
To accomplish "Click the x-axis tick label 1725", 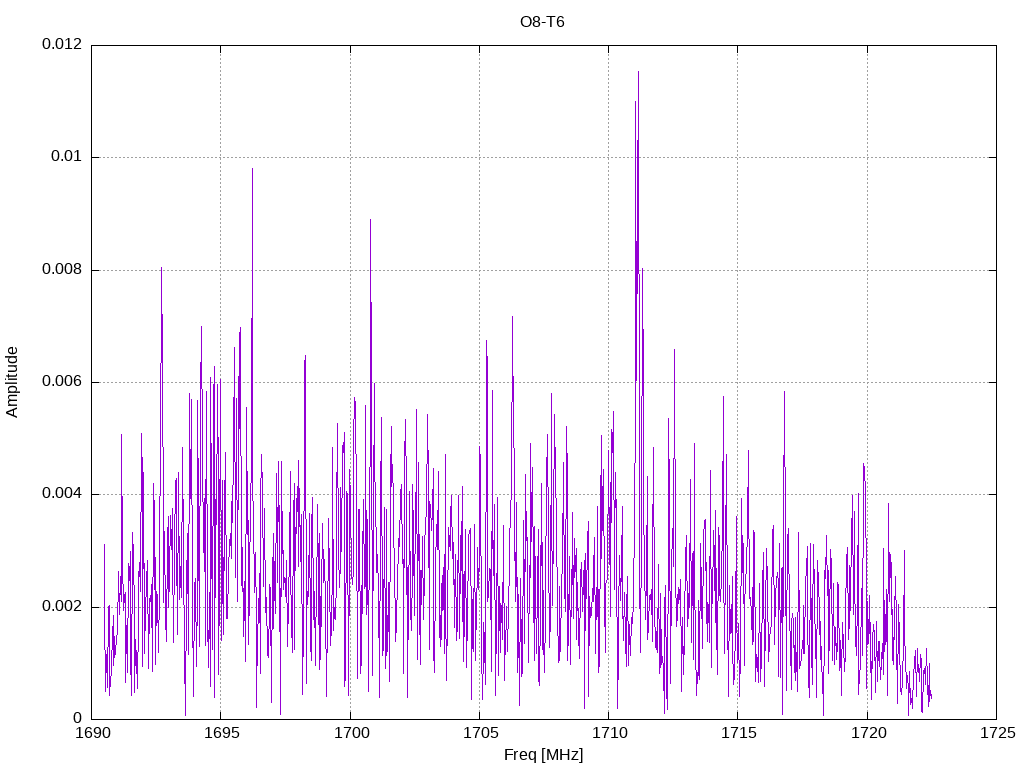I will 997,733.
